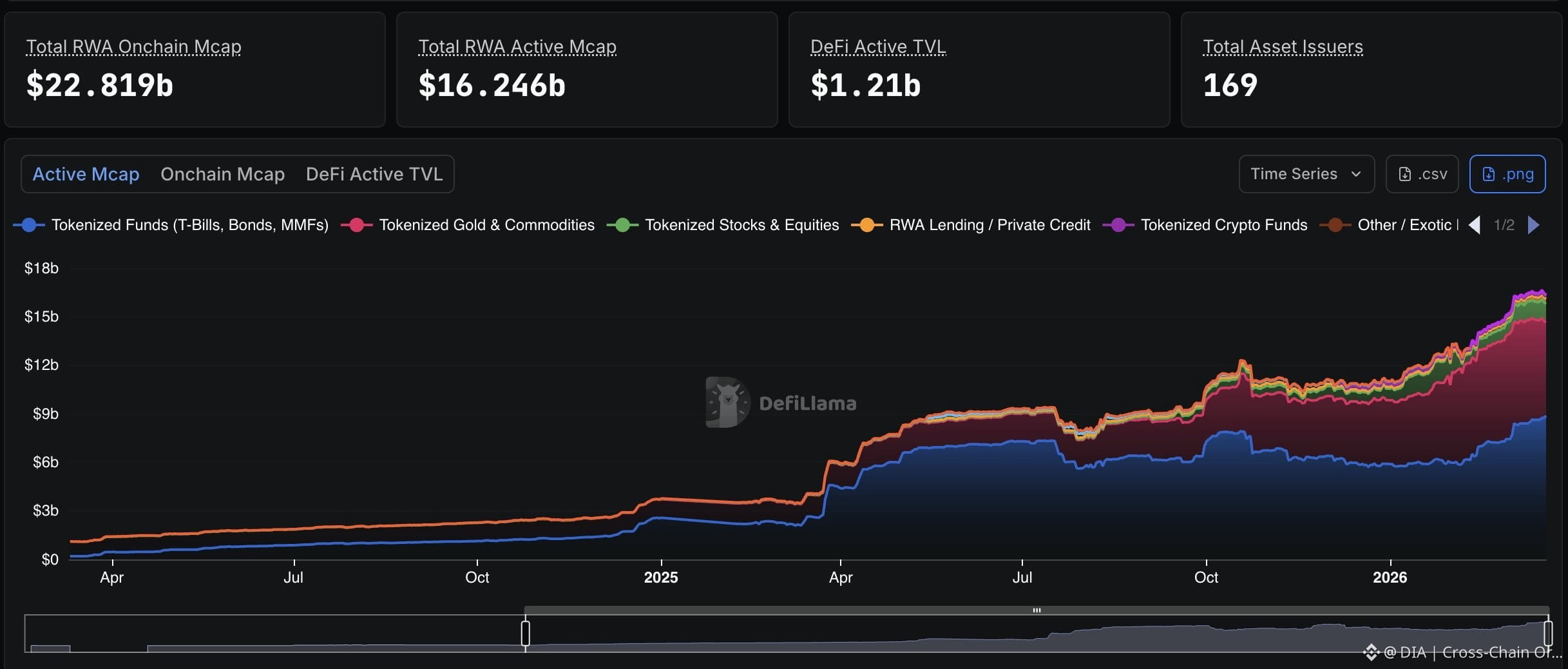Image resolution: width=1568 pixels, height=669 pixels.
Task: Click the Total Asset Issuers label
Action: 1283,46
